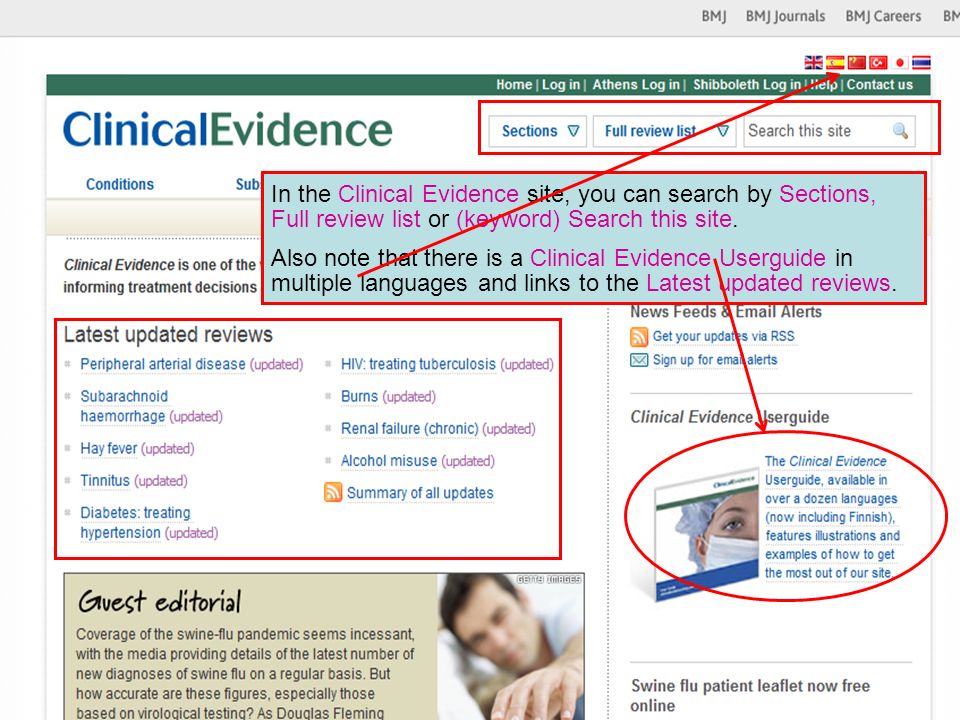Click the Guest editorial heading

[x=160, y=601]
